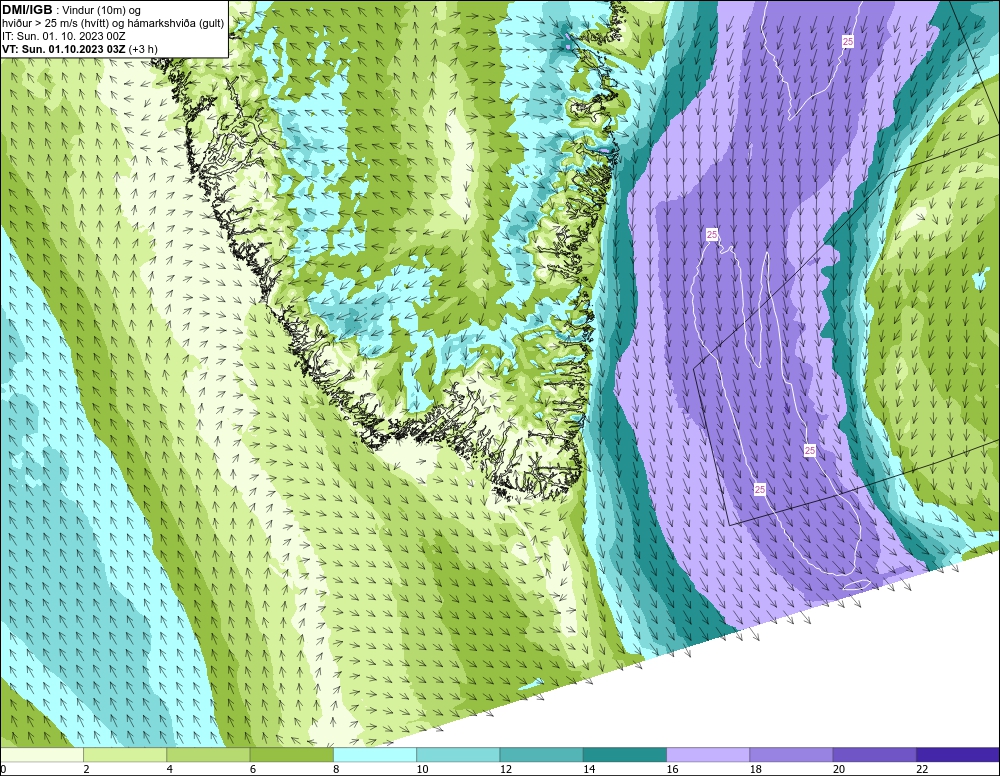Click the legend scale number '14'

tap(589, 770)
